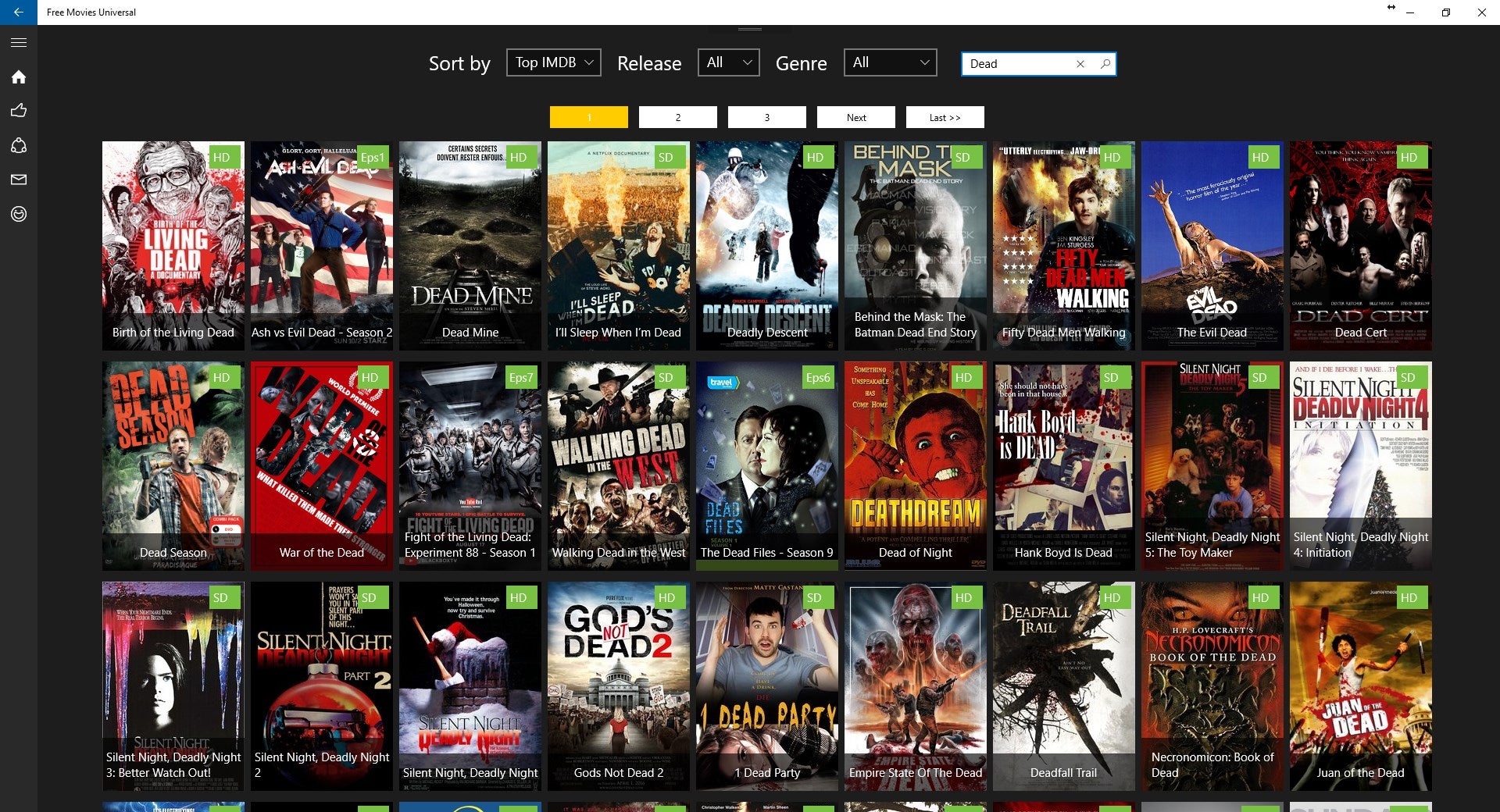Open the Deadfall Trail movie
Screen dimensions: 1500x812
[x=1064, y=686]
